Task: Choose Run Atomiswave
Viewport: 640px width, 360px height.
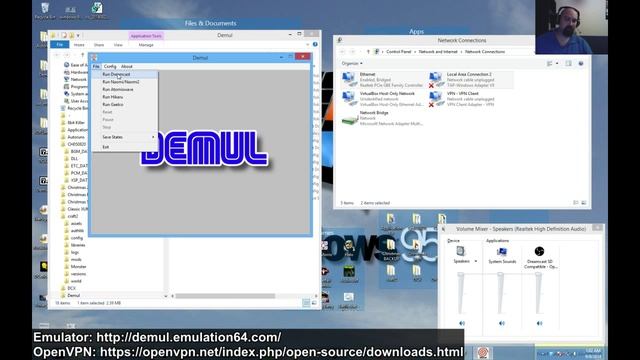Action: pyautogui.click(x=124, y=89)
